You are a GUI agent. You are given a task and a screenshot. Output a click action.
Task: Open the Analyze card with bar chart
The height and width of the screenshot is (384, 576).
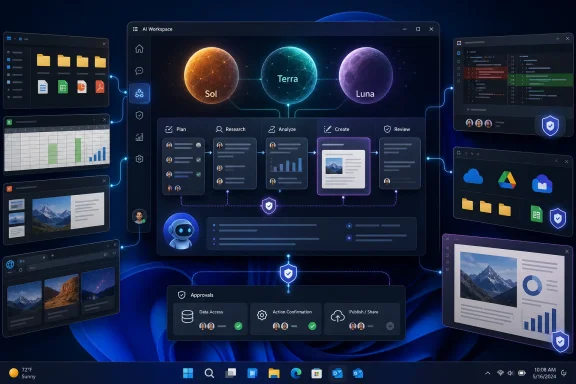point(287,164)
